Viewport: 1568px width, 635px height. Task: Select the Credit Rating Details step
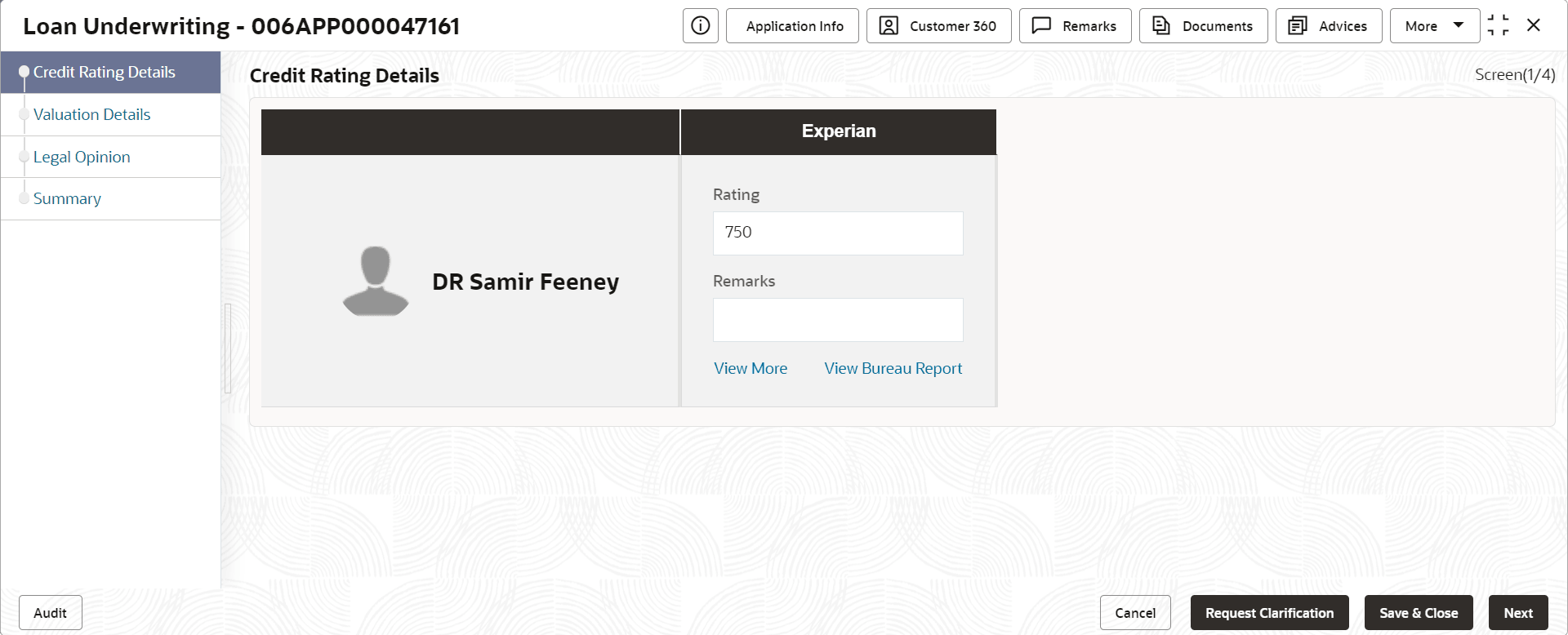pos(104,73)
